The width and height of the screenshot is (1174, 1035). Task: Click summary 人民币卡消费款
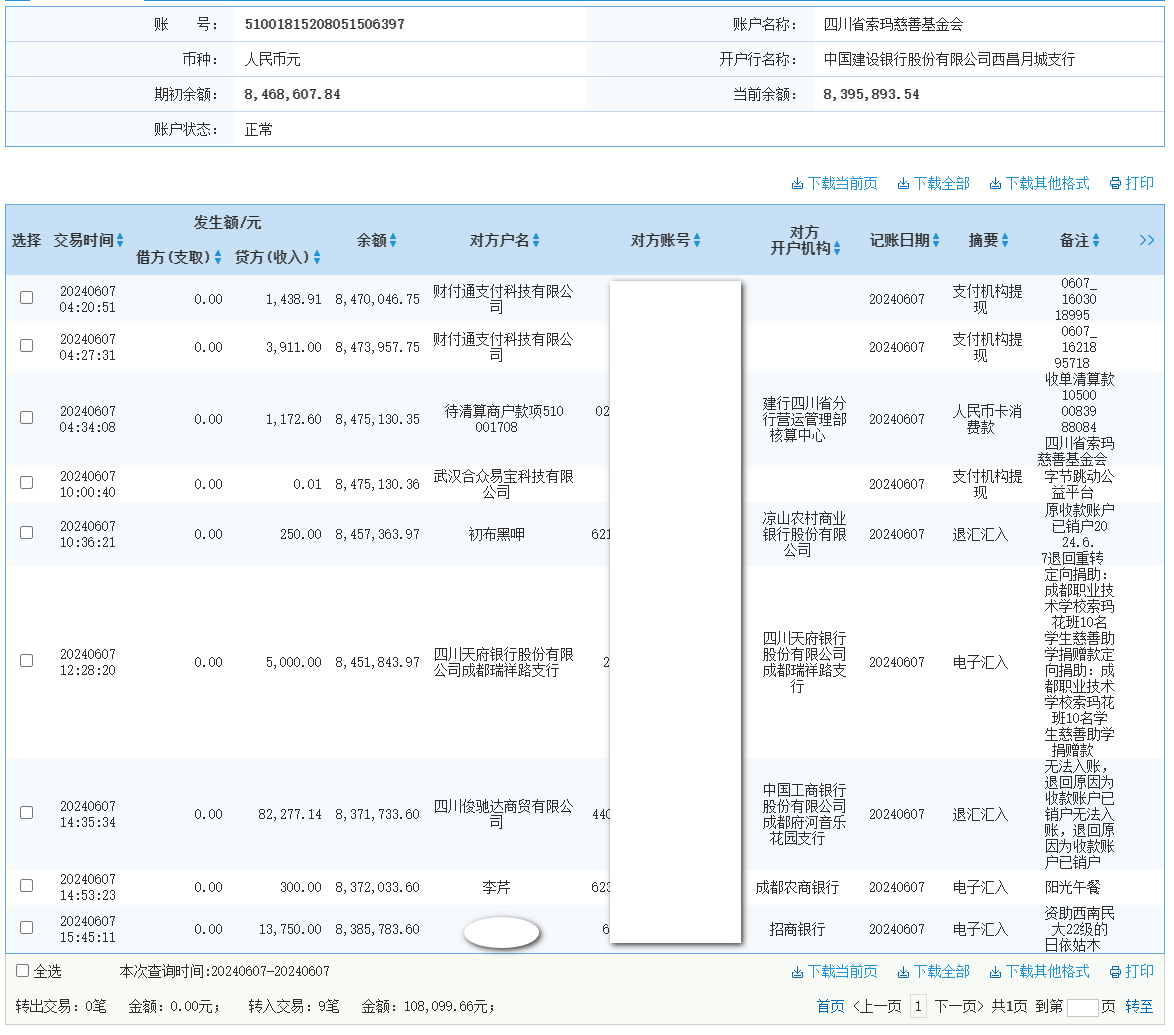[x=987, y=419]
